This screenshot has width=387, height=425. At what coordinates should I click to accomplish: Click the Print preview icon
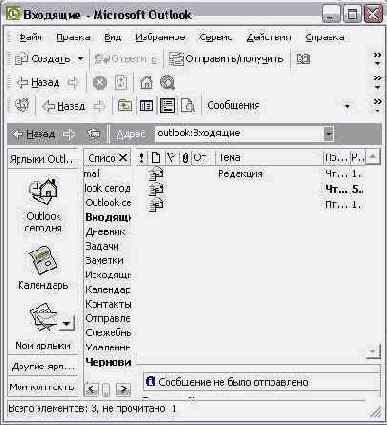188,106
